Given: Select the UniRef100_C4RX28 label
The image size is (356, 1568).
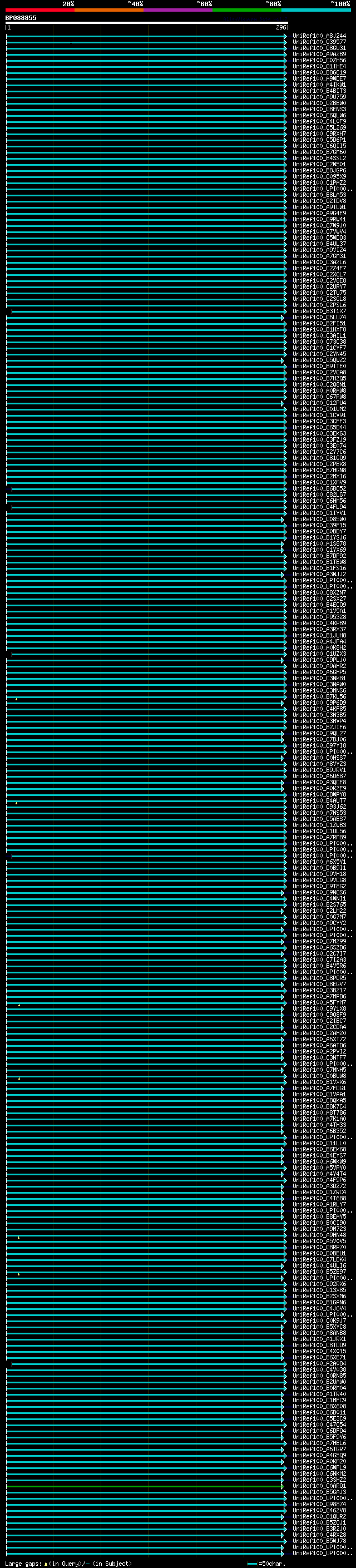Looking at the screenshot, I should (x=319, y=1535).
